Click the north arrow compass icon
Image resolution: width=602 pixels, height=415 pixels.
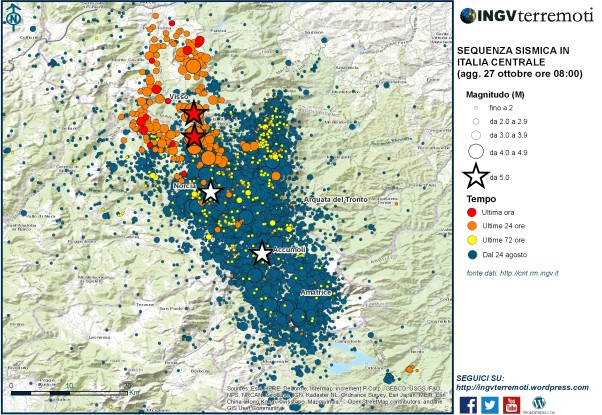14,18
